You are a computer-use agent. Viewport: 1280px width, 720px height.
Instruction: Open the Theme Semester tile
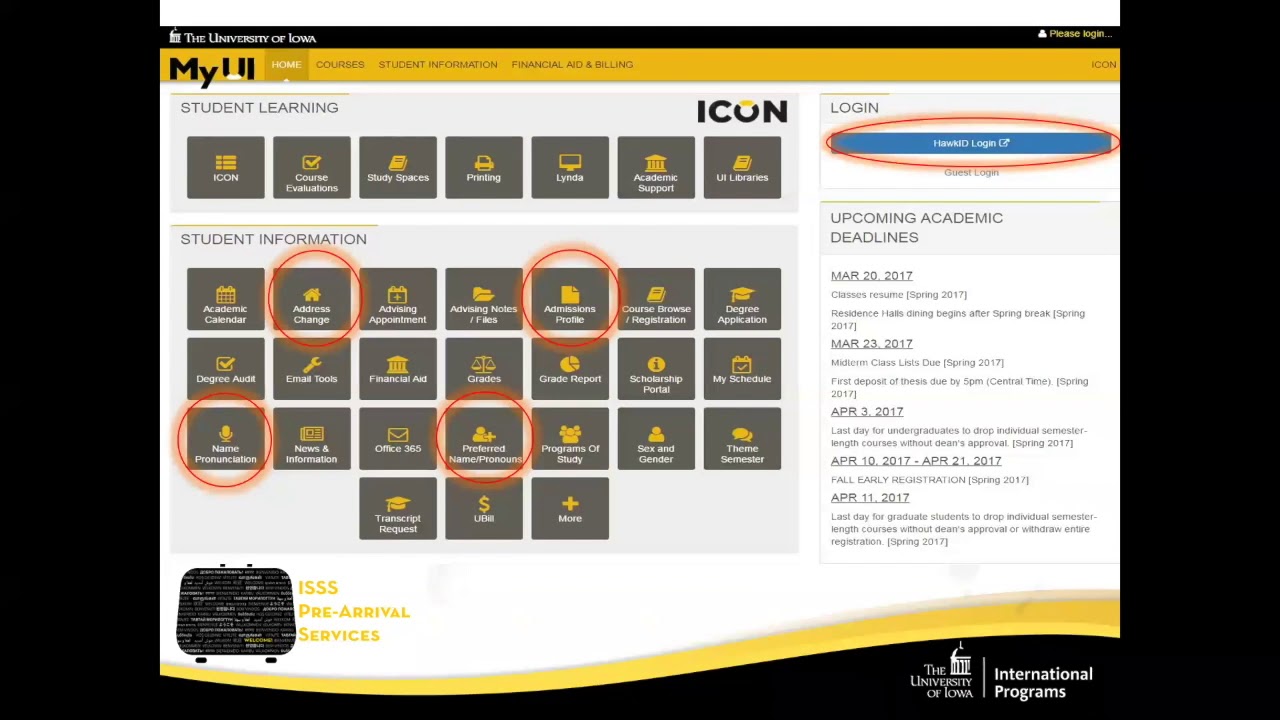pos(742,439)
